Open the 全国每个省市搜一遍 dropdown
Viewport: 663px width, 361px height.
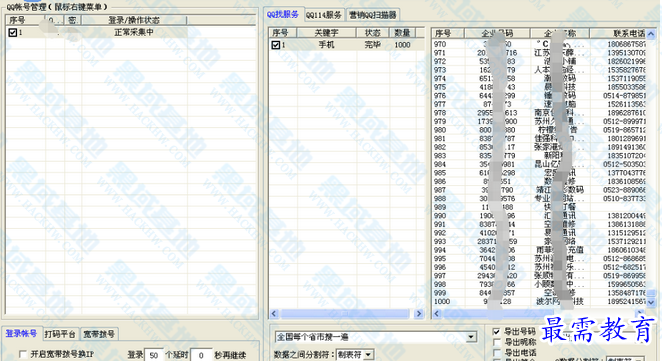coord(471,337)
